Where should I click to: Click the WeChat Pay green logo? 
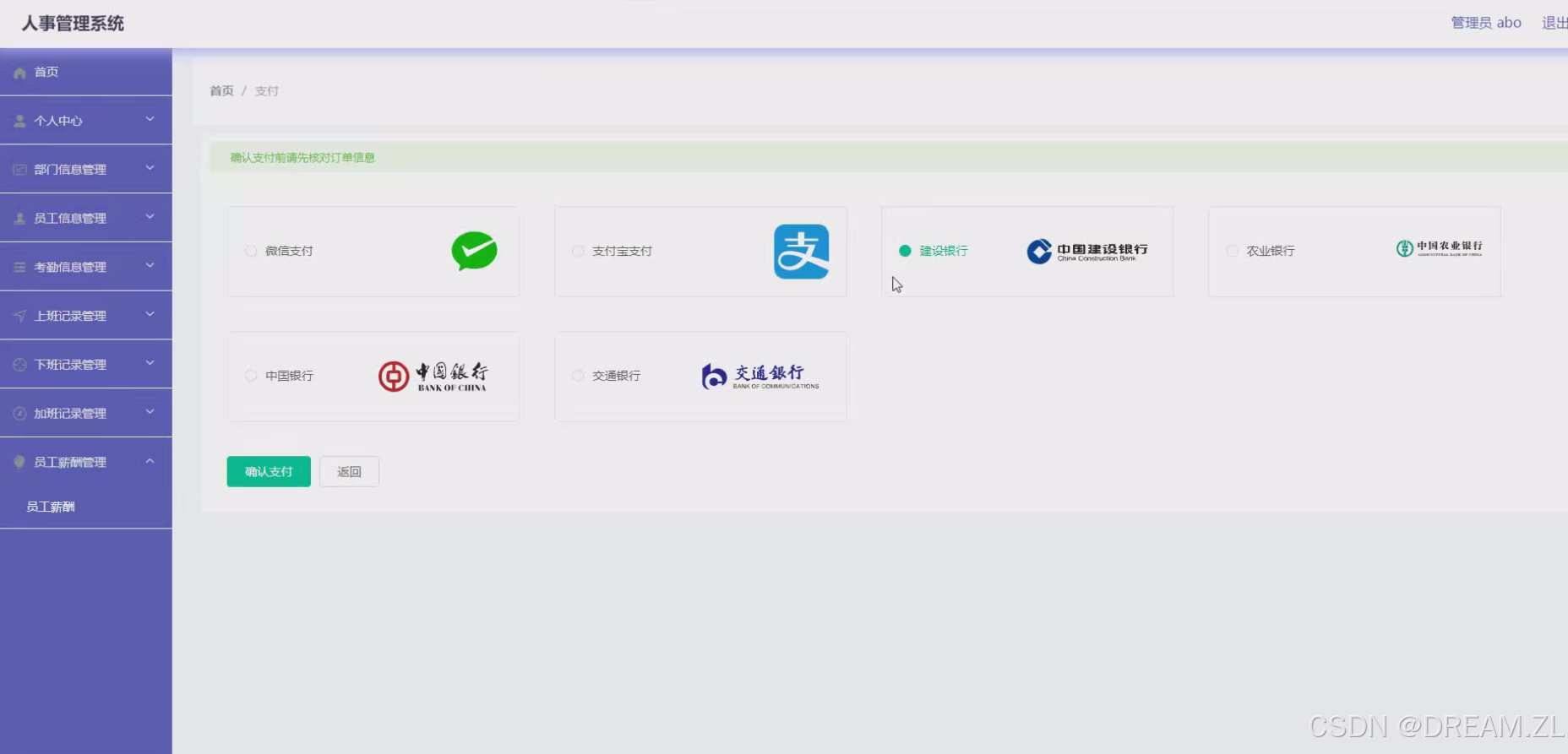[474, 251]
